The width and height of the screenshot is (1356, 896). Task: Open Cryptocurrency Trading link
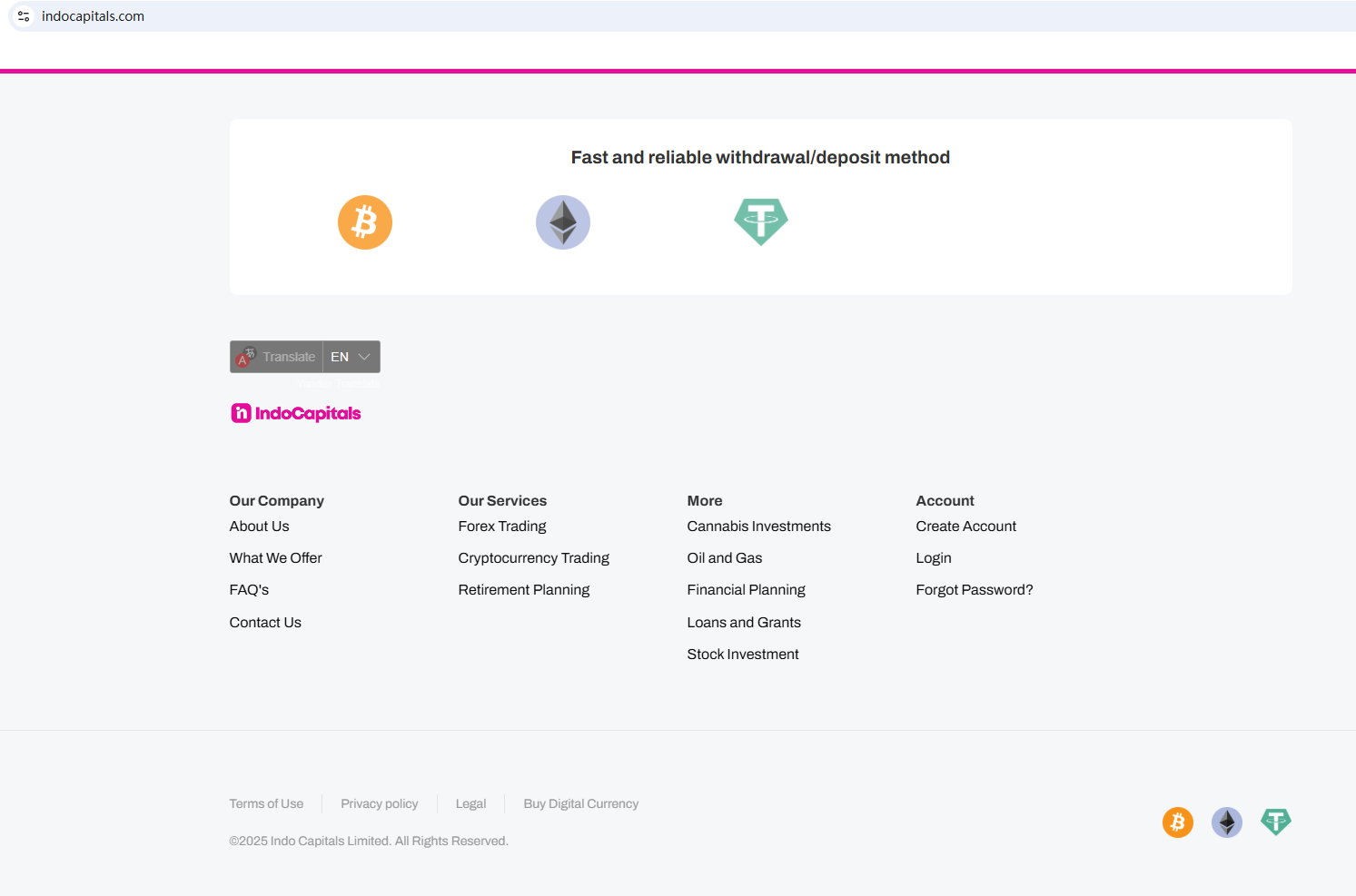[534, 558]
